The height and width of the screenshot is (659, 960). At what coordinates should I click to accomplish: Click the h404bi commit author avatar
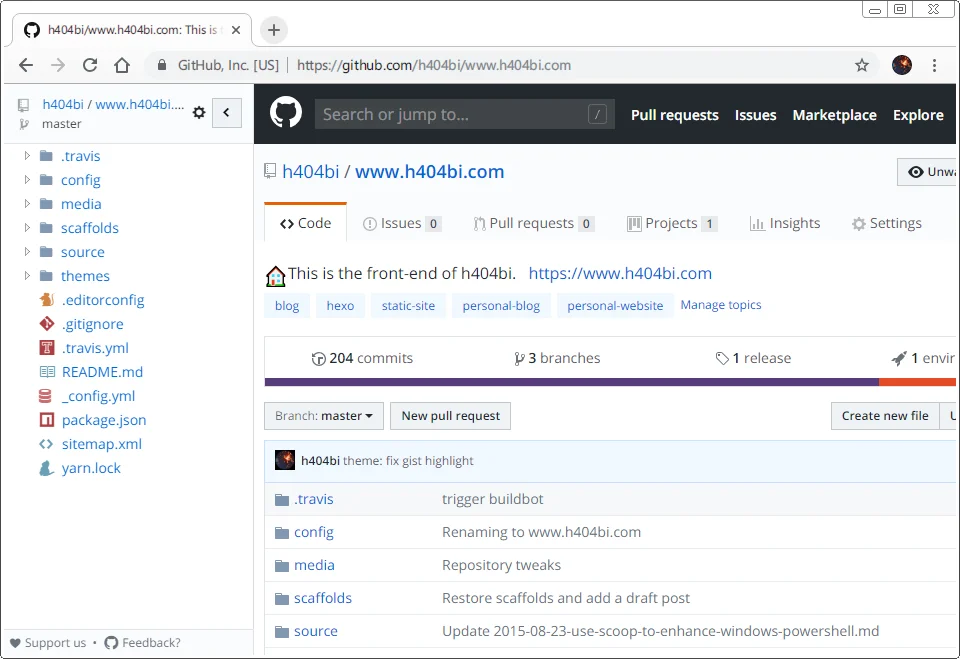(285, 460)
